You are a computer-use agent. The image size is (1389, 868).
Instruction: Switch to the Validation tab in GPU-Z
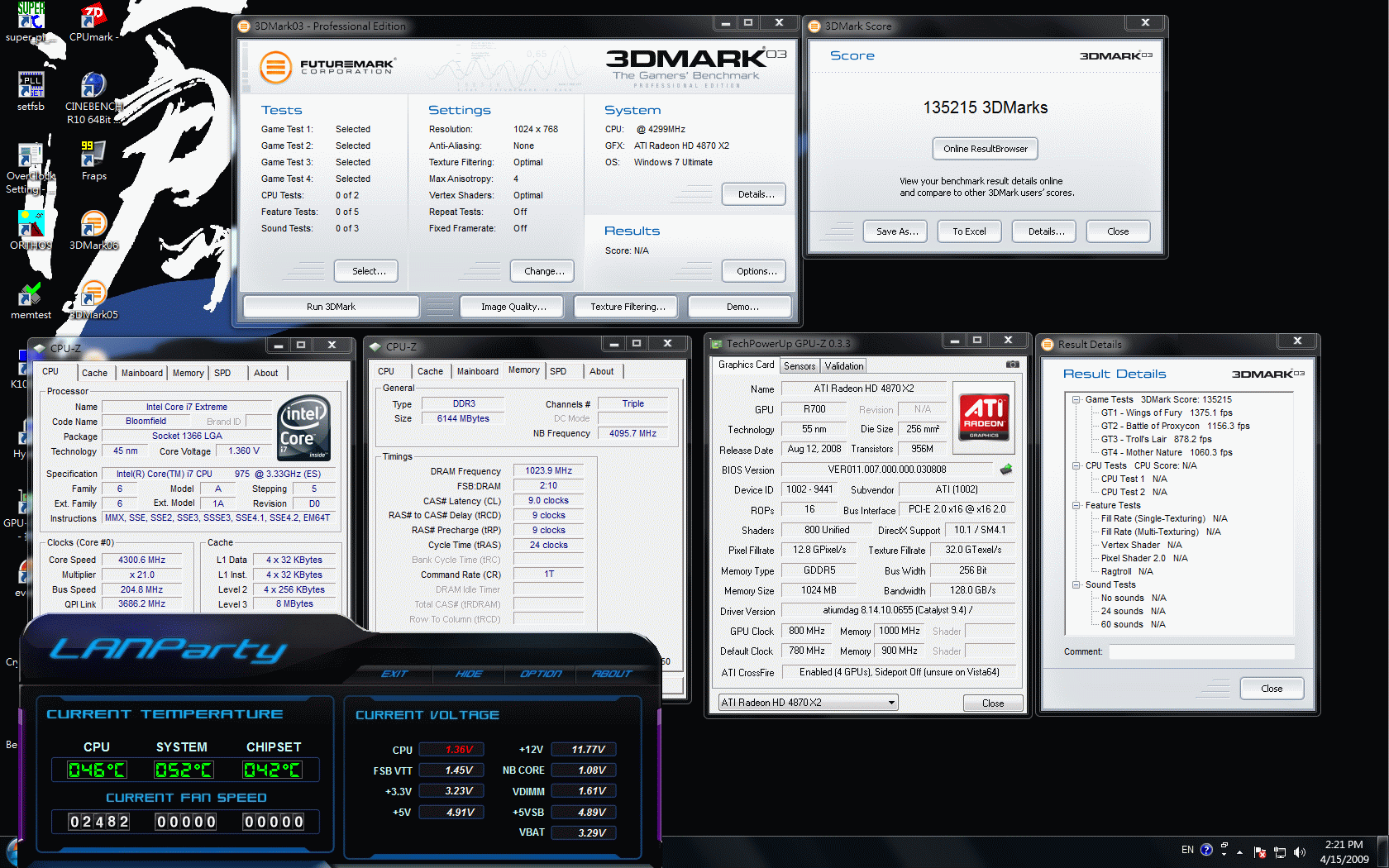[x=844, y=365]
